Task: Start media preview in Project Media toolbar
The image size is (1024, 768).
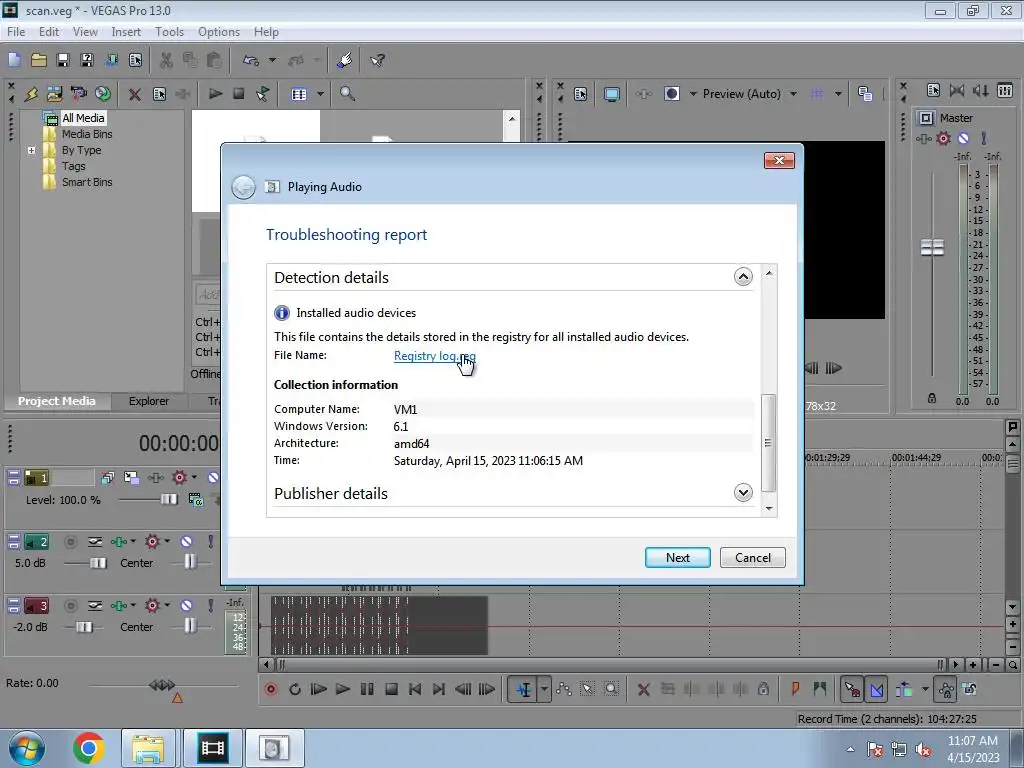Action: (x=215, y=94)
